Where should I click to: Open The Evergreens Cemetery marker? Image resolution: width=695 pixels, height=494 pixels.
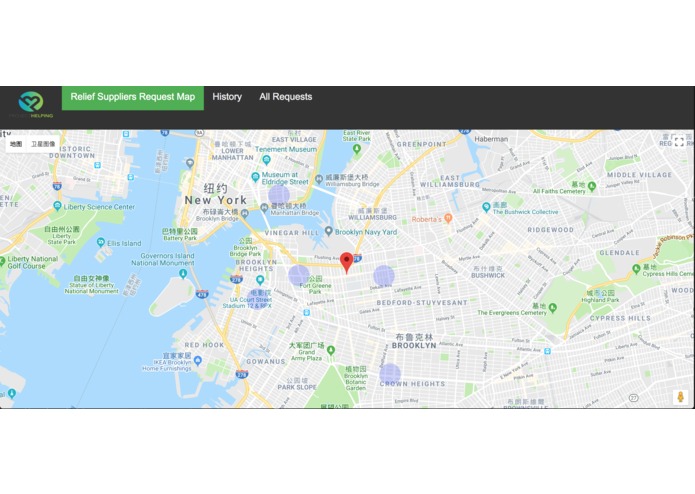click(x=552, y=307)
